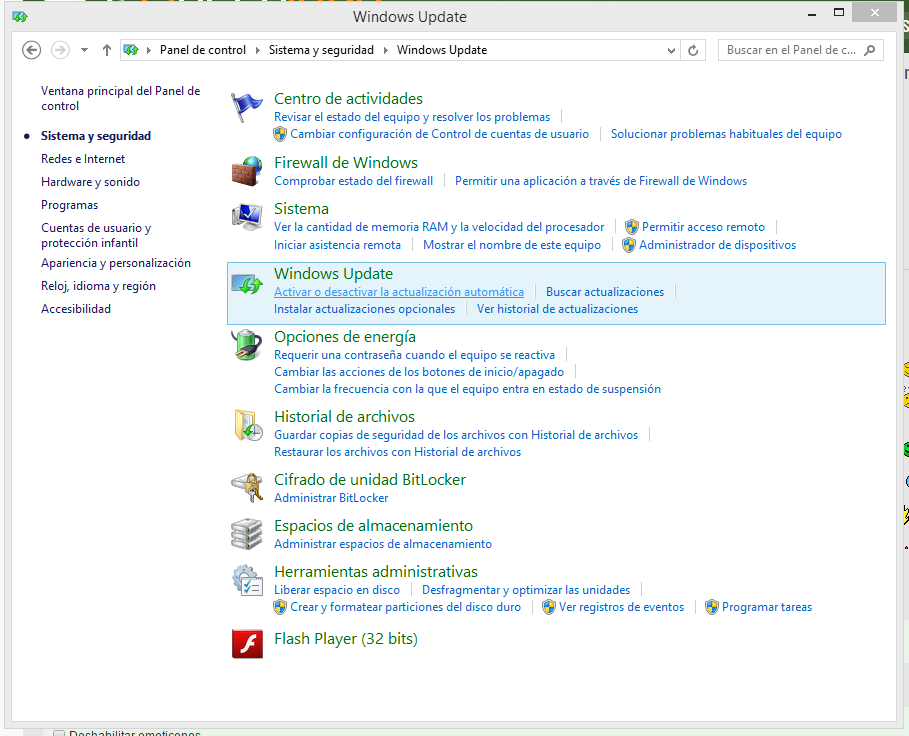
Task: Click the Firewall de Windows brick wall icon
Action: (x=247, y=172)
